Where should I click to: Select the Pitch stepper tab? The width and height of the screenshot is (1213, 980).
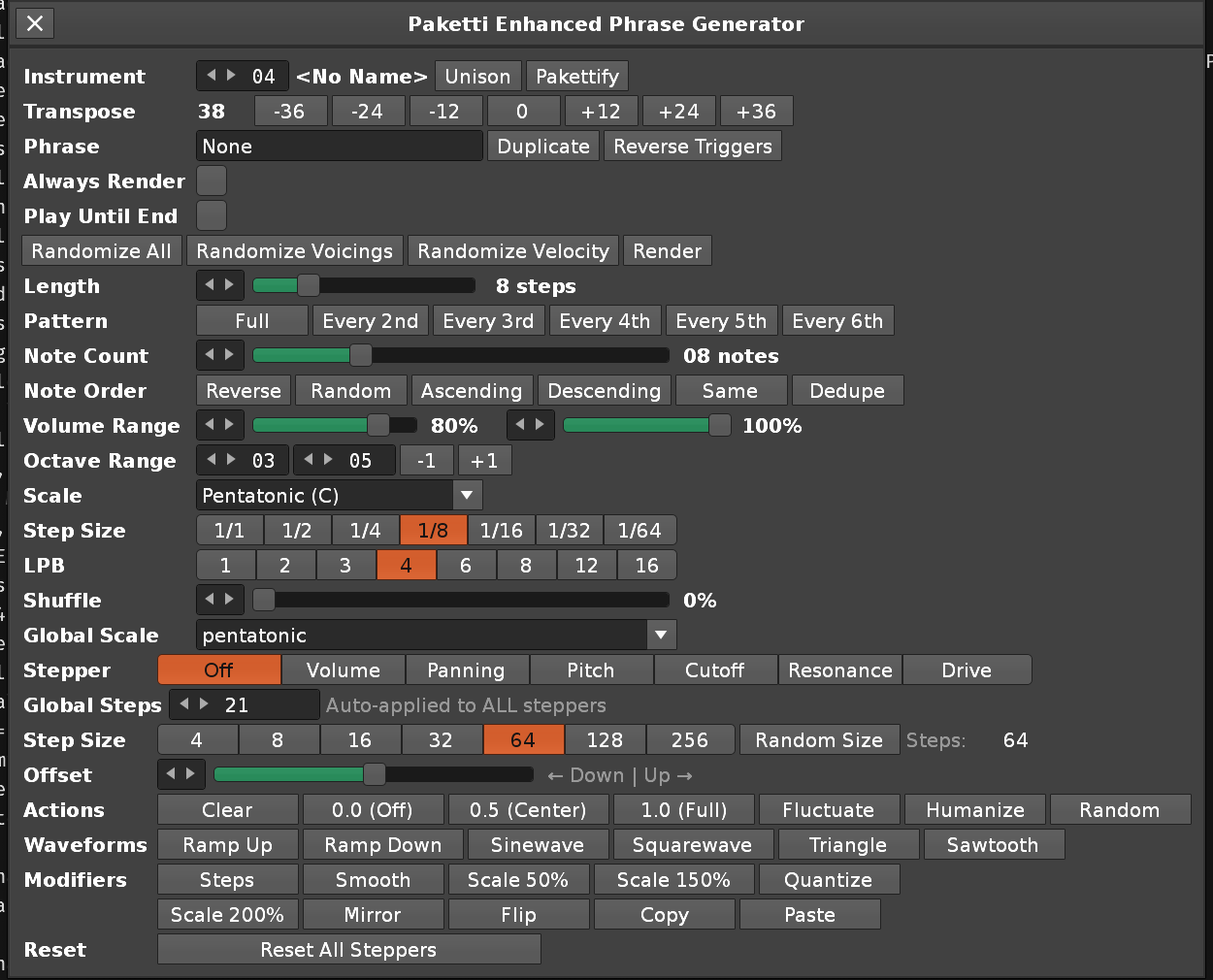591,670
